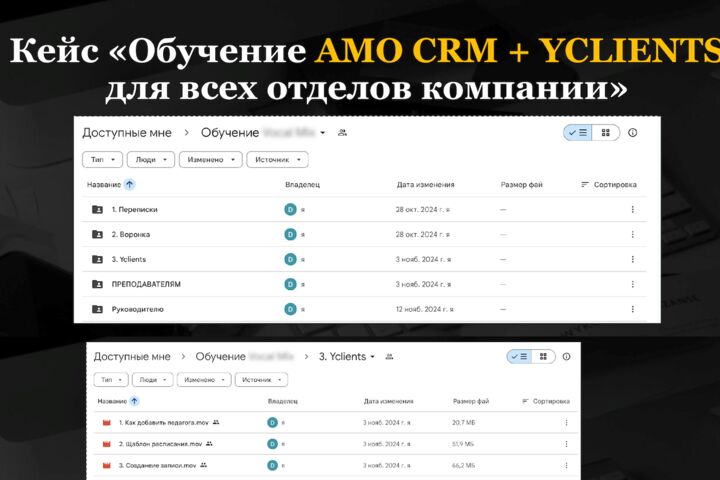The width and height of the screenshot is (720, 480).
Task: Open Изменено filter in top panel
Action: point(210,159)
